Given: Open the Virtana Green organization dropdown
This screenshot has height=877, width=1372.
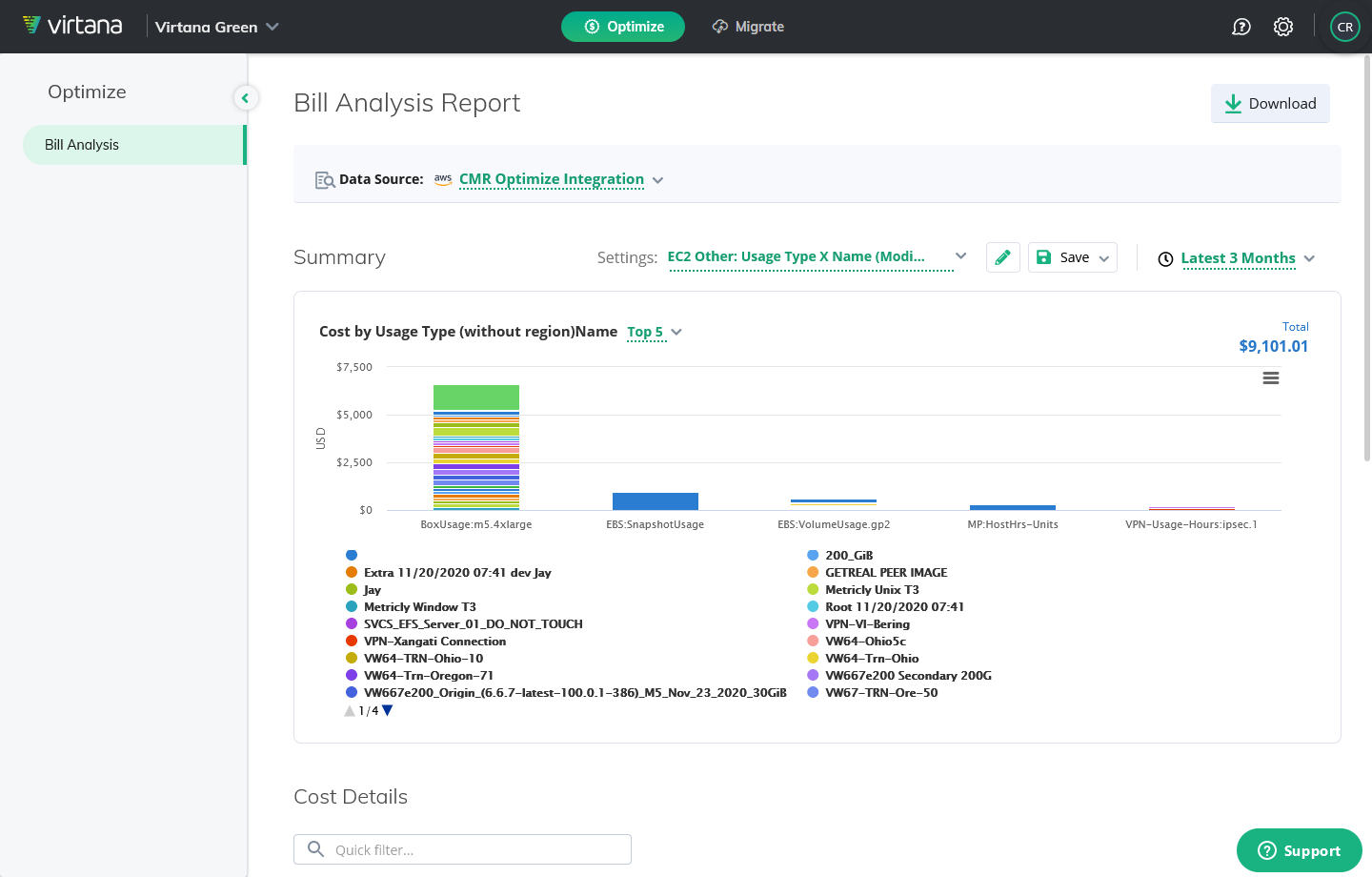Looking at the screenshot, I should [x=216, y=27].
